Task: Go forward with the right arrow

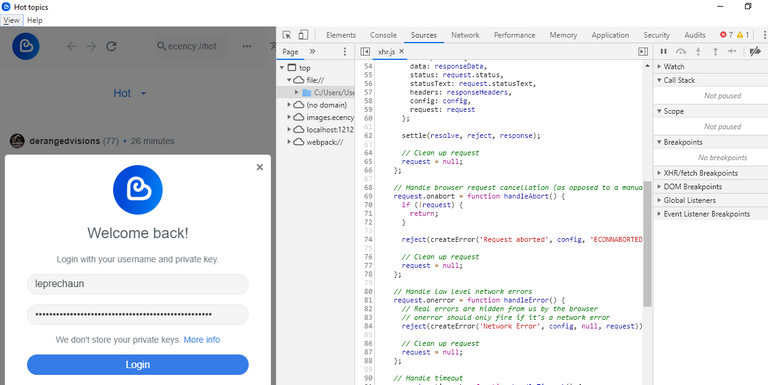Action: (91, 47)
